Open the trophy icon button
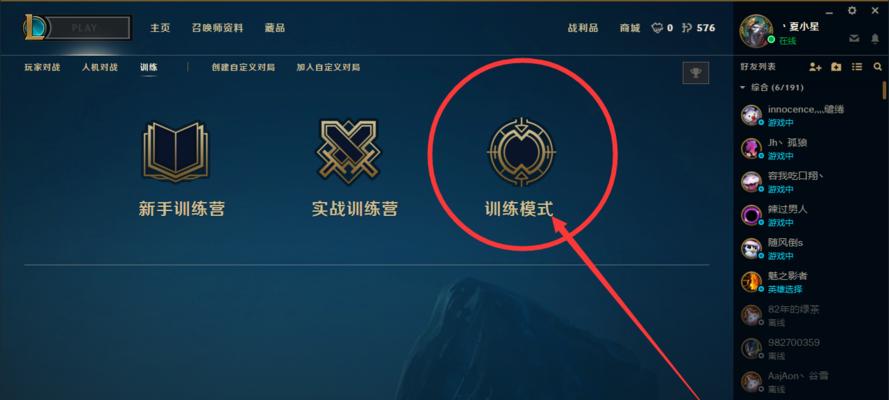This screenshot has height=400, width=889. click(696, 73)
